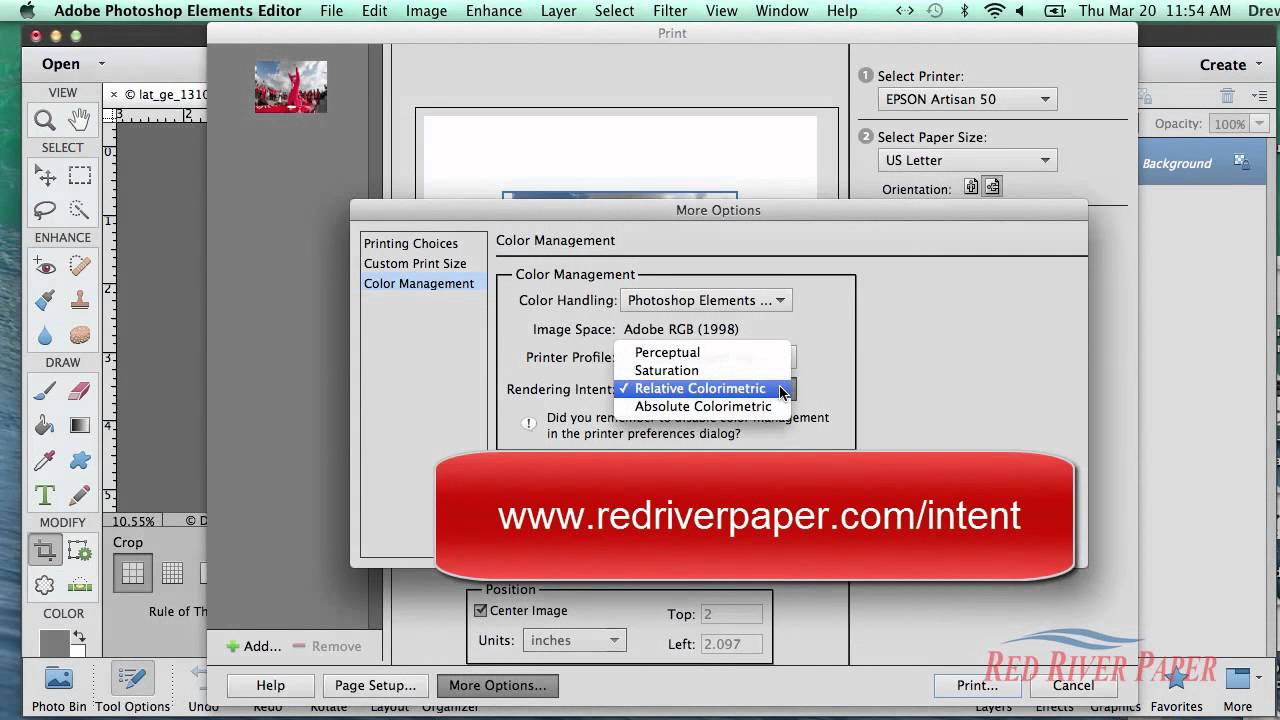Select the Recompose tool

pyautogui.click(x=80, y=550)
